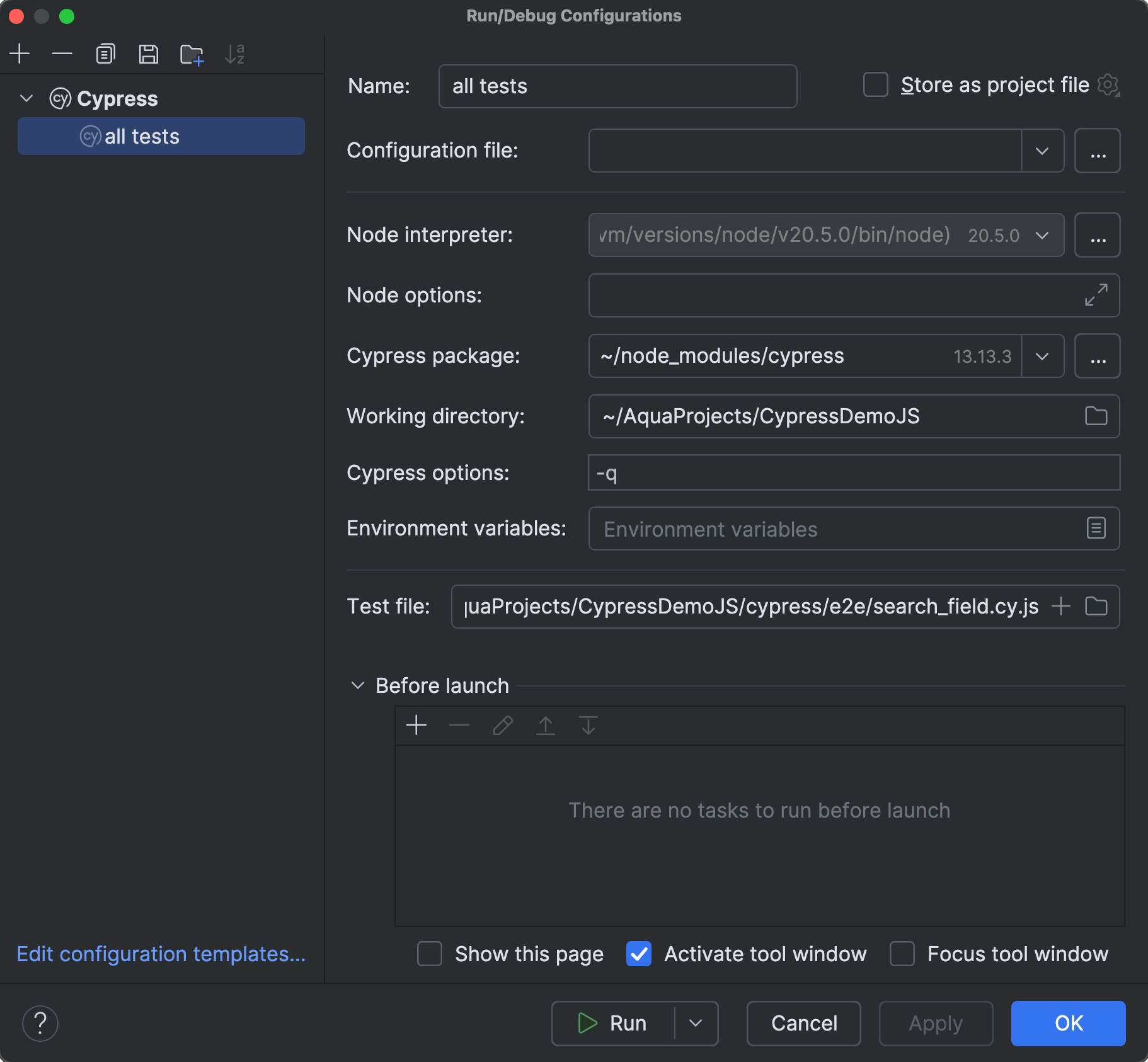Viewport: 1148px width, 1062px height.
Task: Open the Cypress package version dropdown
Action: coord(1042,356)
